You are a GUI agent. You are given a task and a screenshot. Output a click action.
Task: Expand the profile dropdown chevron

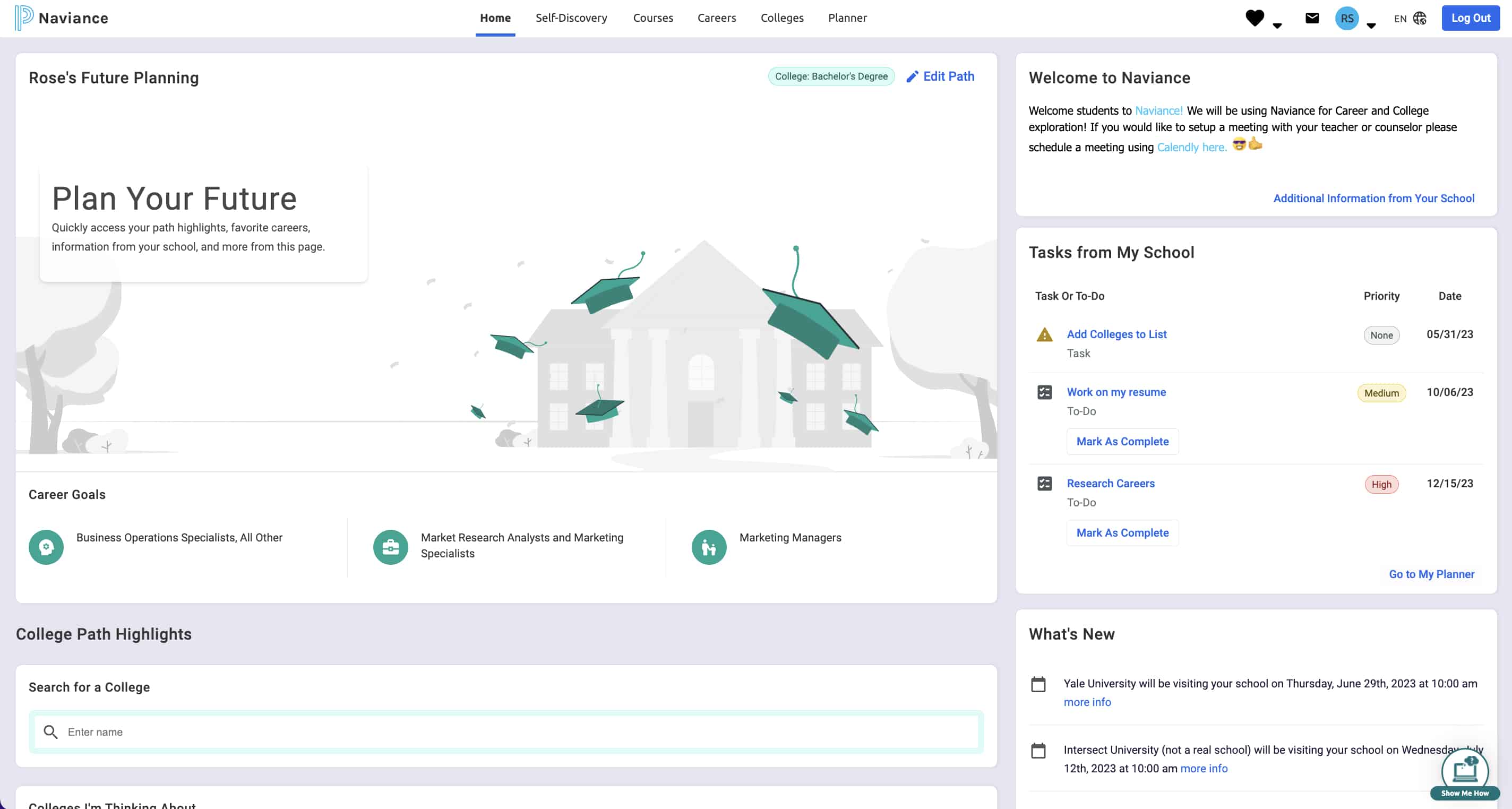1372,25
